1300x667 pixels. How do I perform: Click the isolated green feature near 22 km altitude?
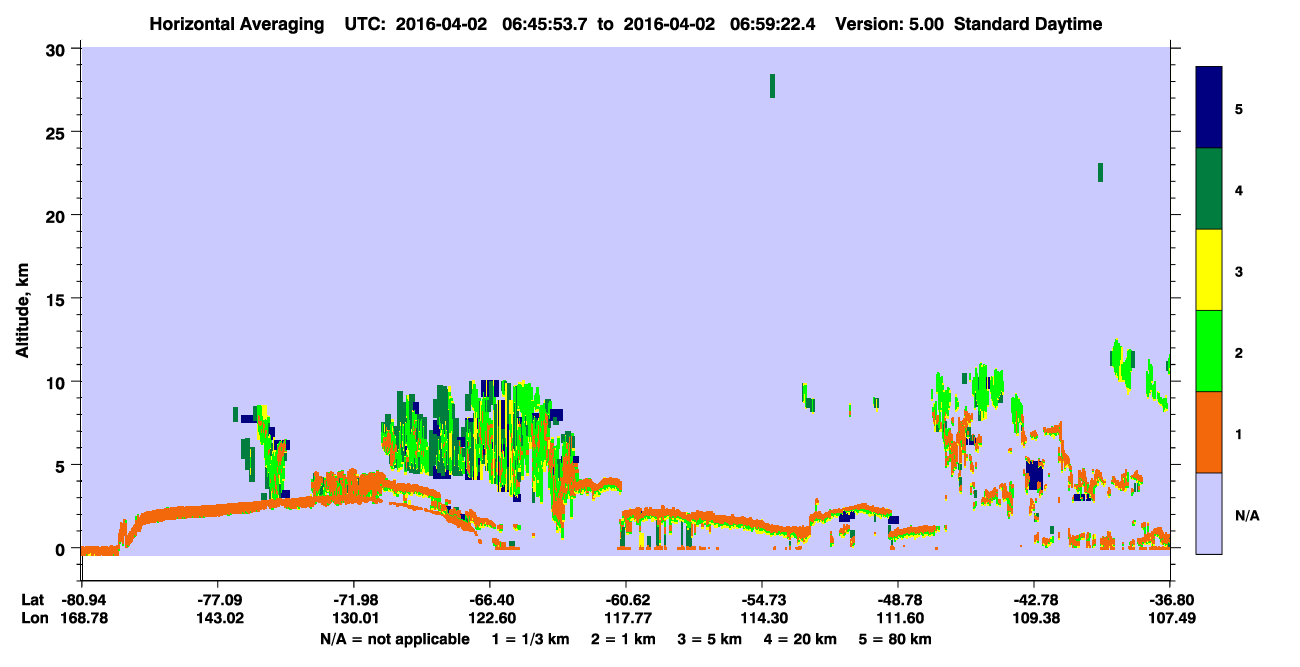click(x=1100, y=172)
